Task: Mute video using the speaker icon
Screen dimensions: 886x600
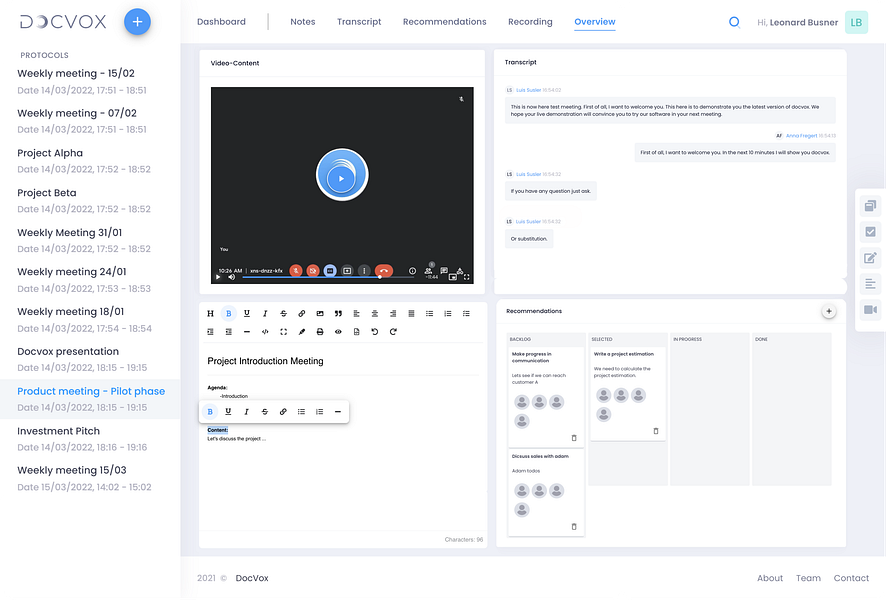Action: click(231, 277)
